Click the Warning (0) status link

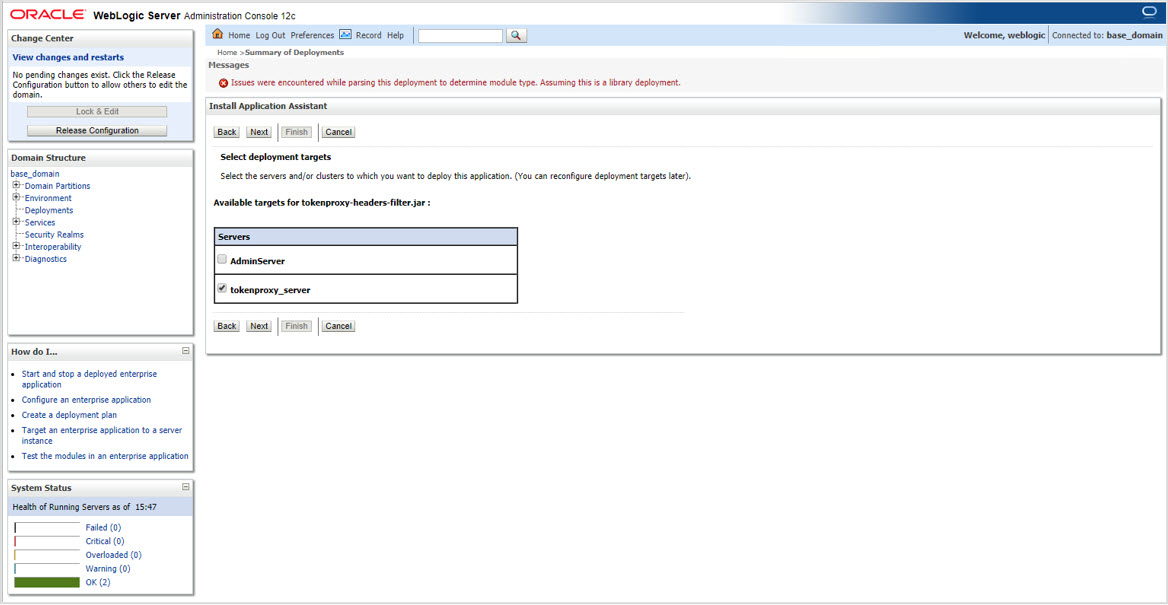(x=108, y=568)
